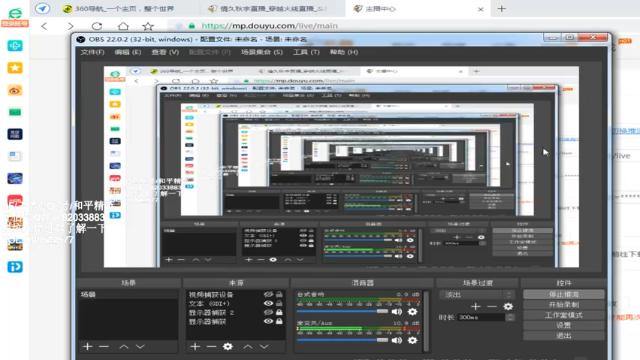Click the mixer panel vertical scrollbar
The width and height of the screenshot is (640, 360).
point(426,321)
